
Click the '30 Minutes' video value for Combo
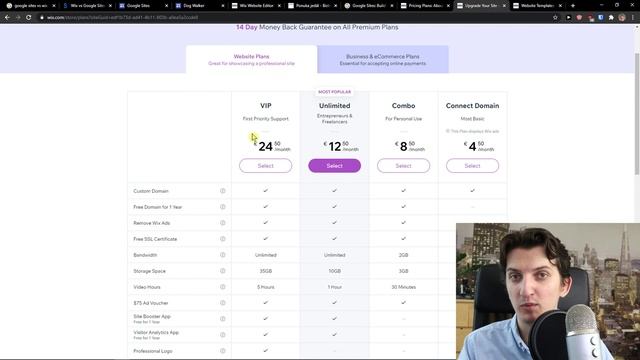click(x=403, y=287)
